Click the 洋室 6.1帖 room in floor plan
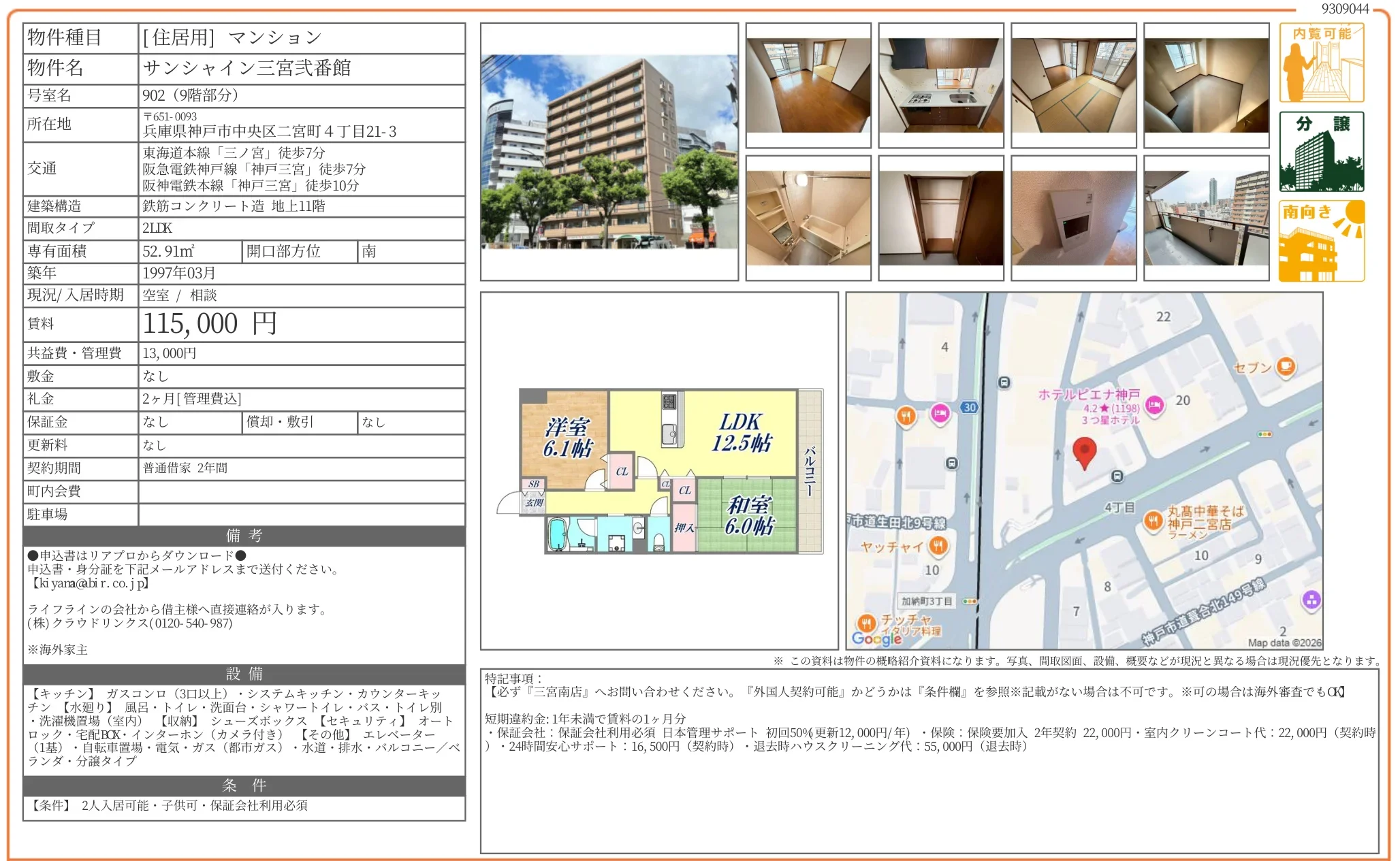This screenshot has height=861, width=1400. point(567,437)
